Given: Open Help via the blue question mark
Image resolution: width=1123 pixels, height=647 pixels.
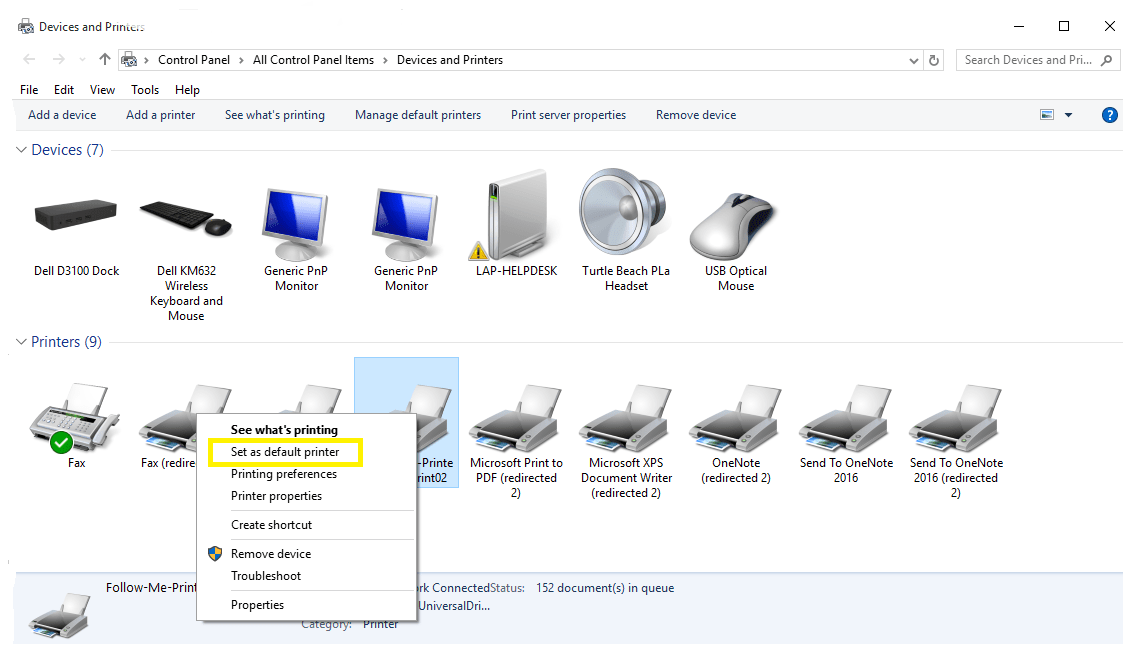Looking at the screenshot, I should 1109,114.
